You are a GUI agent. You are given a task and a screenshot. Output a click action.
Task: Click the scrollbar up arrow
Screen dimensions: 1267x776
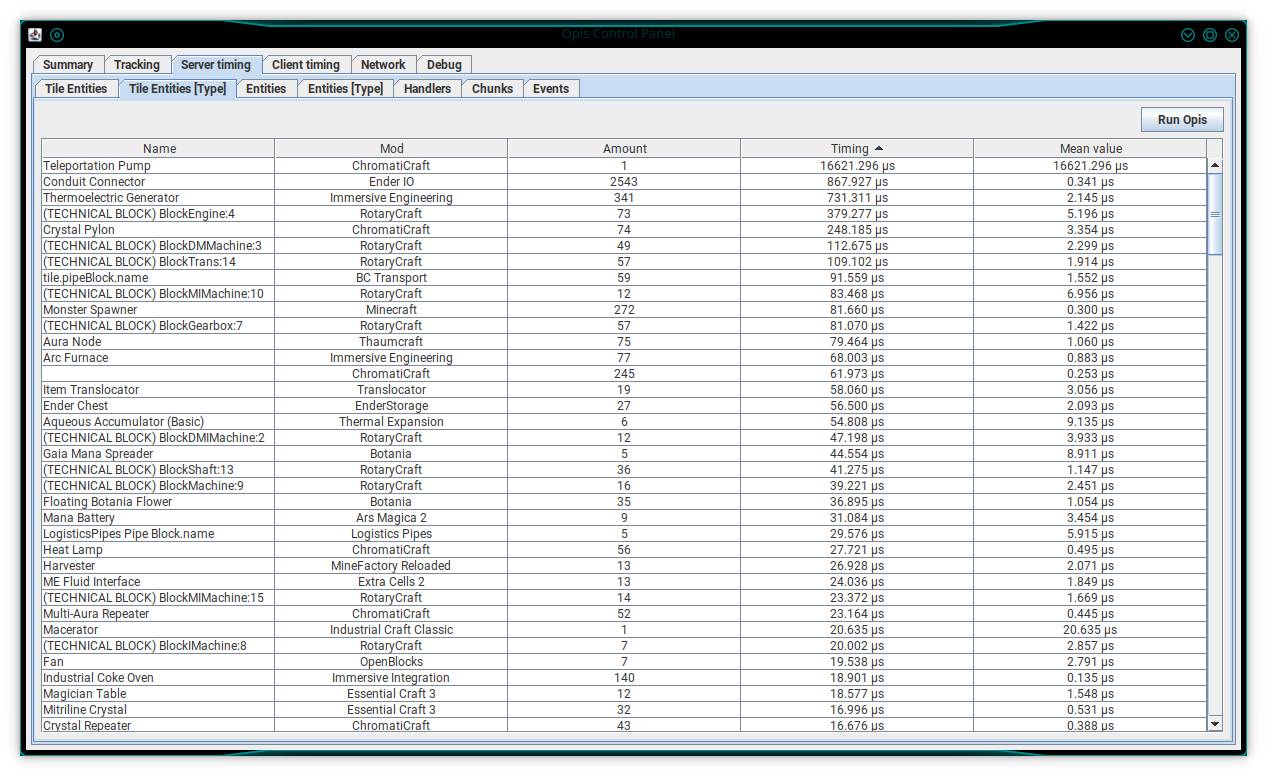(1215, 165)
